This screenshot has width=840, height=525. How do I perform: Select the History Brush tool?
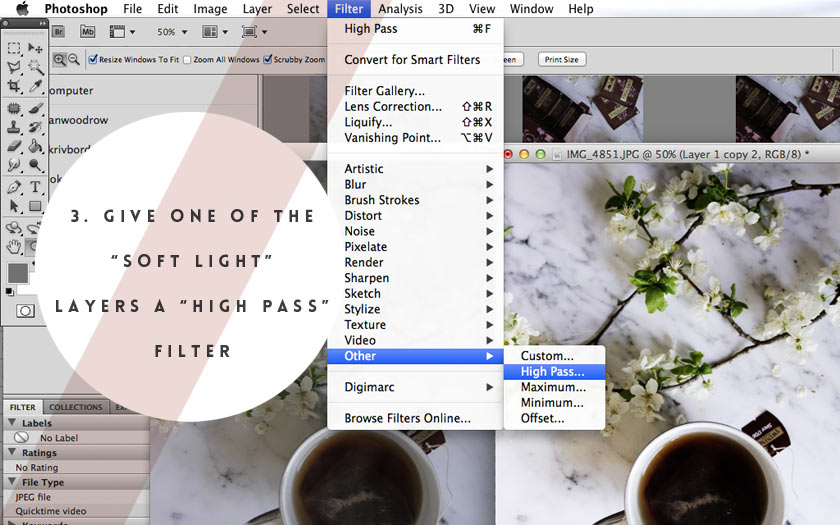coord(35,127)
